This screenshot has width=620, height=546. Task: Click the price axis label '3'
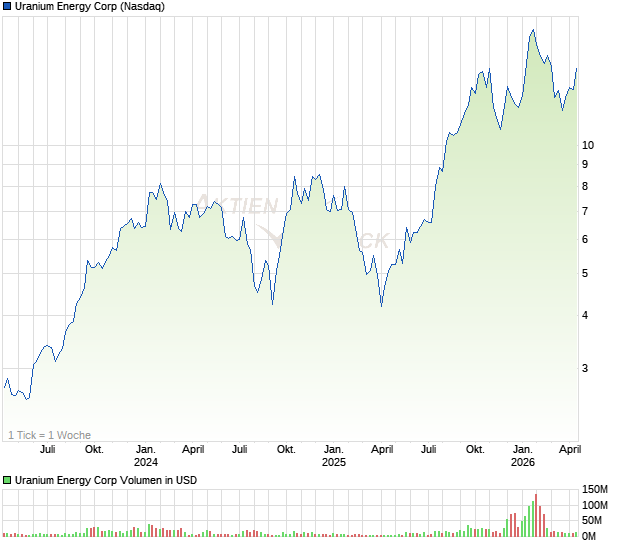[585, 368]
